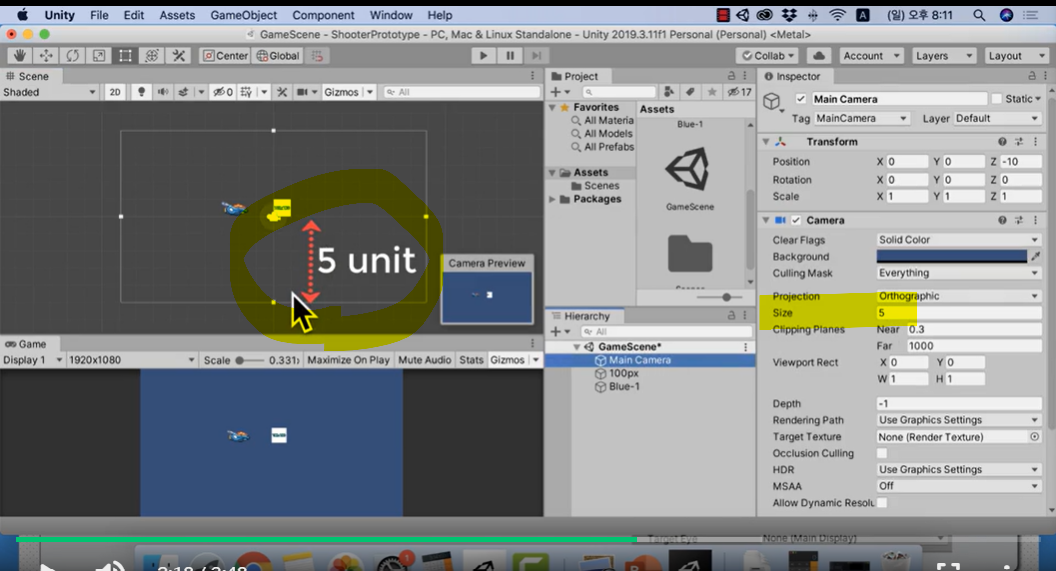Screen dimensions: 1056x571
Task: Open the cloud Services button
Action: [x=819, y=56]
